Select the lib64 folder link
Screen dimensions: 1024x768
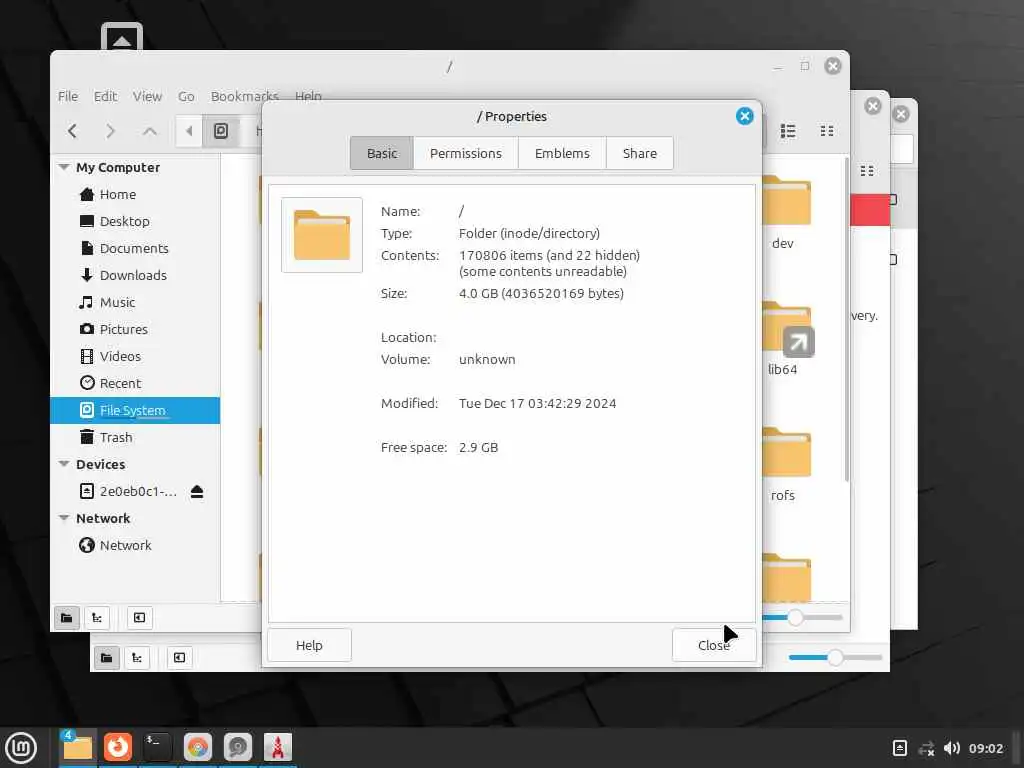click(x=786, y=340)
